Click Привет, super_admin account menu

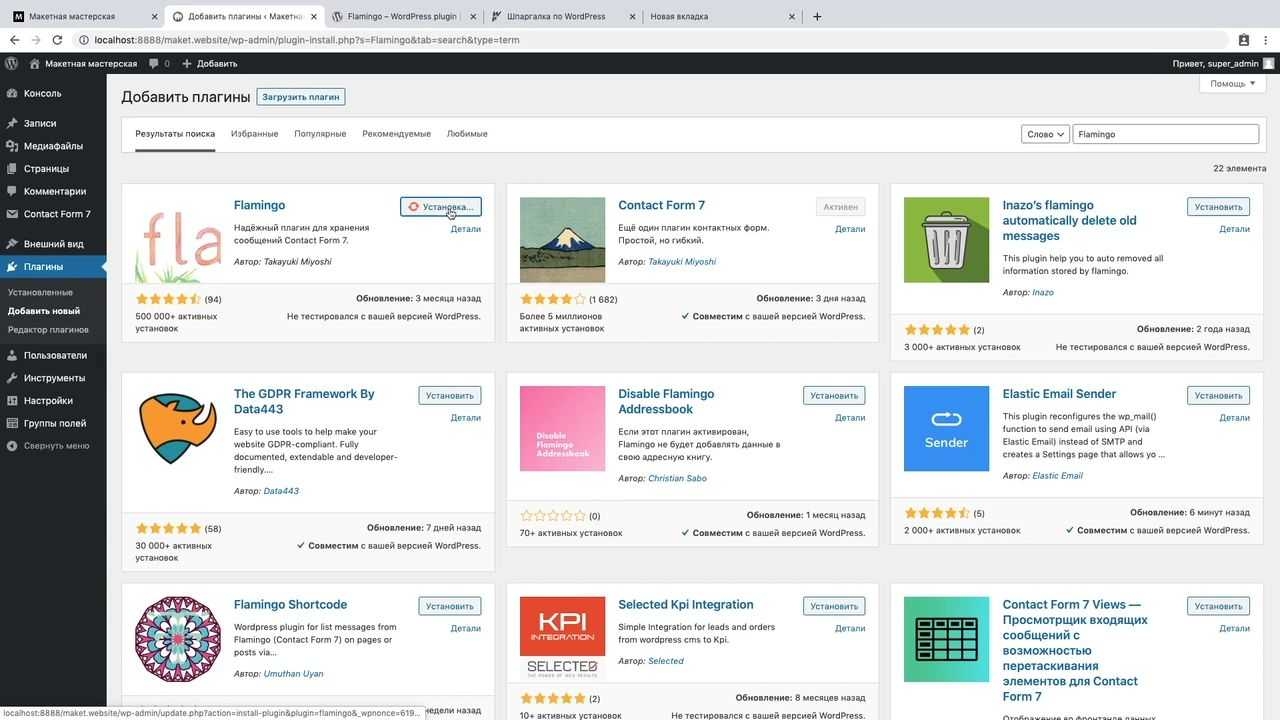(1223, 64)
